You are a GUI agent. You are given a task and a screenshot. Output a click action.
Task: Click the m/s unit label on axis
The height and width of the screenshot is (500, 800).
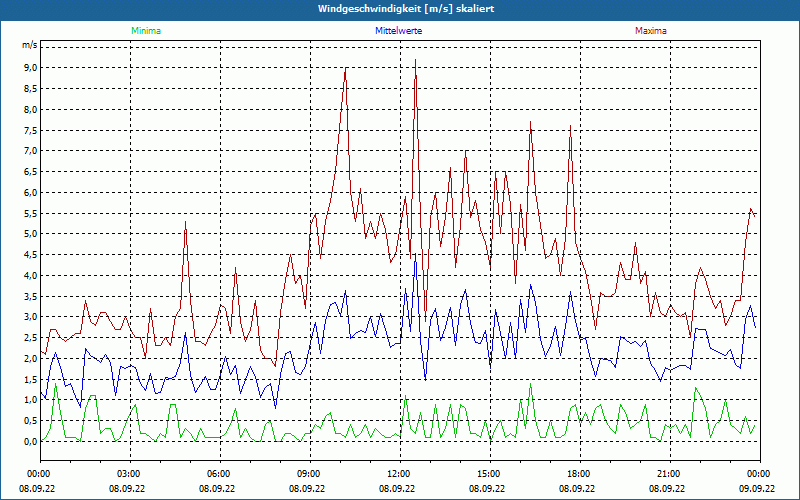(30, 45)
